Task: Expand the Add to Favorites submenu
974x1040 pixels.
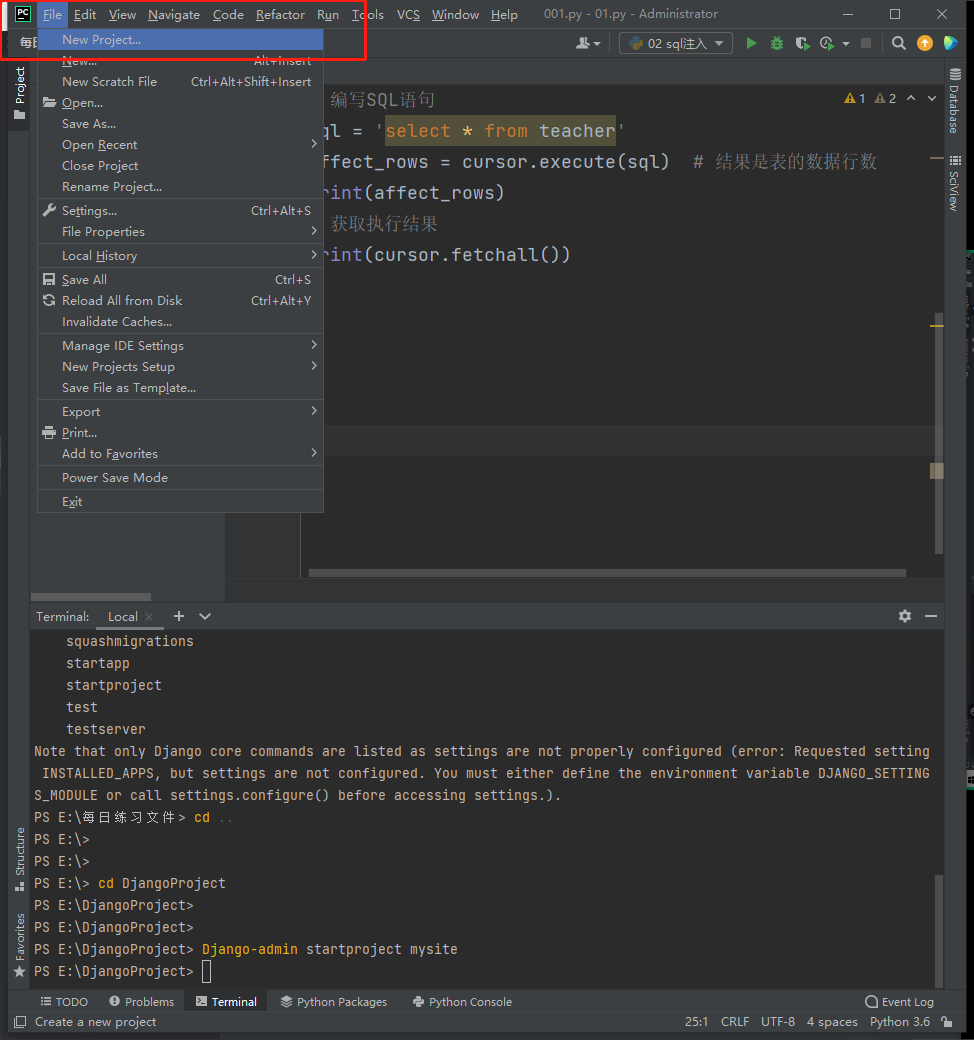Action: [180, 454]
